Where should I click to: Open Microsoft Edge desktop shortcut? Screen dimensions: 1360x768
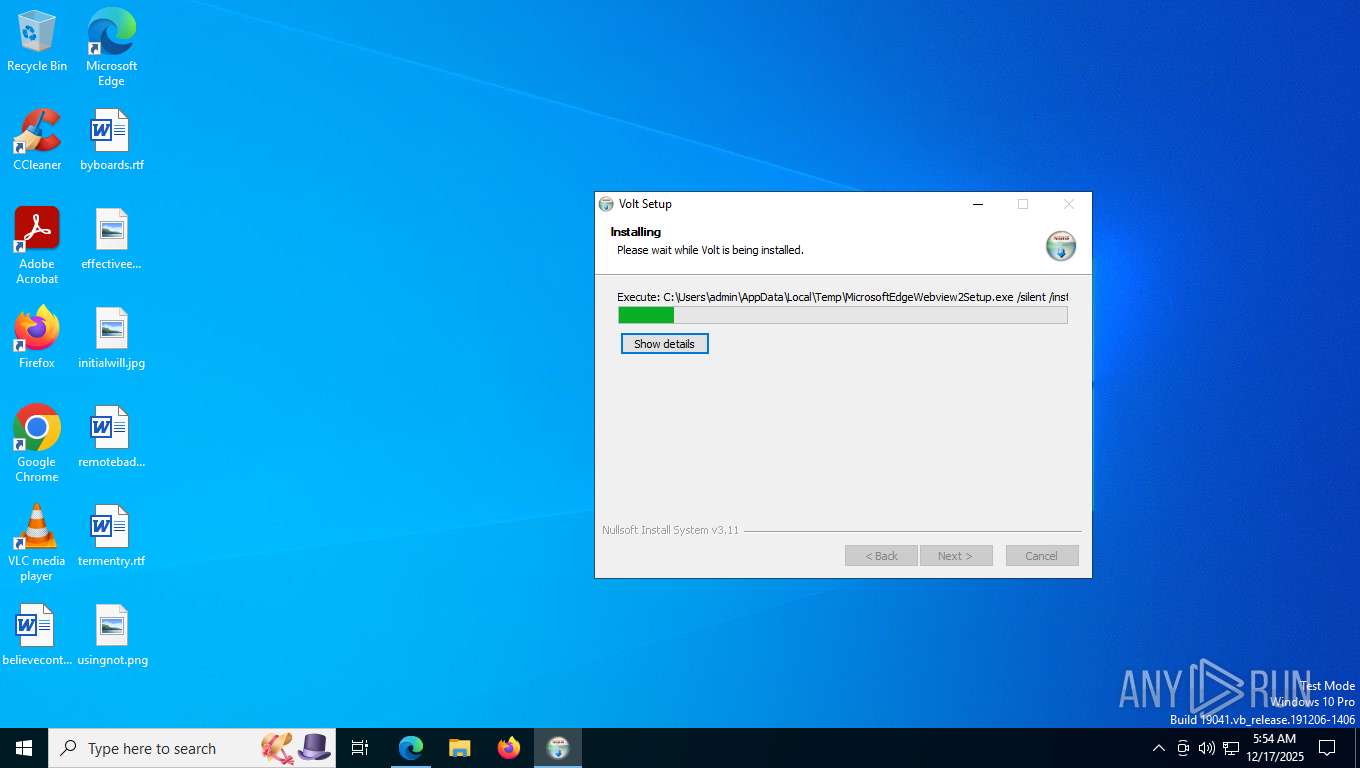[x=111, y=47]
